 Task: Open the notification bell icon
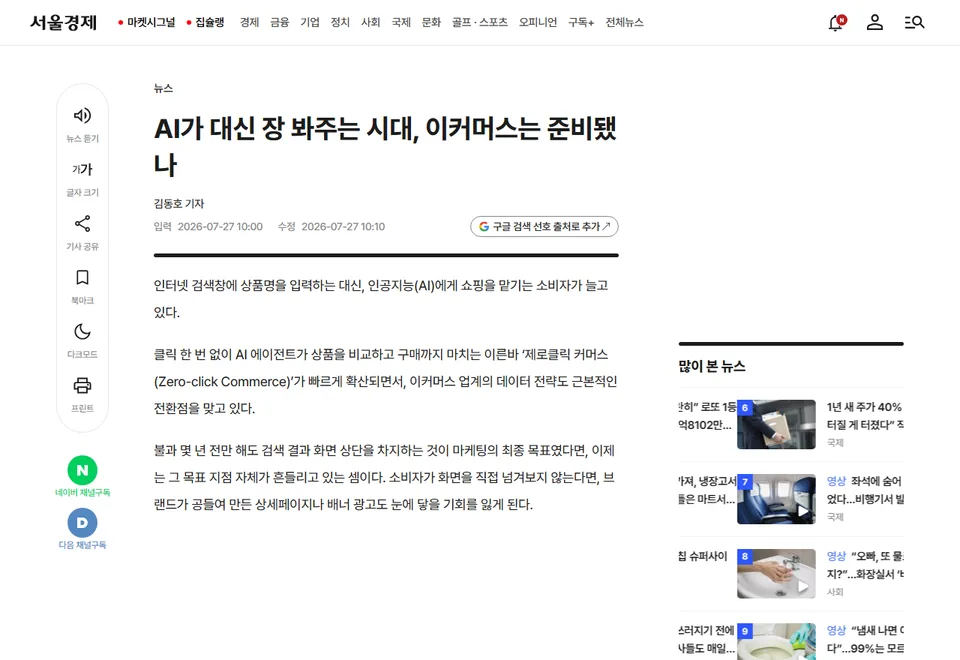pos(836,23)
